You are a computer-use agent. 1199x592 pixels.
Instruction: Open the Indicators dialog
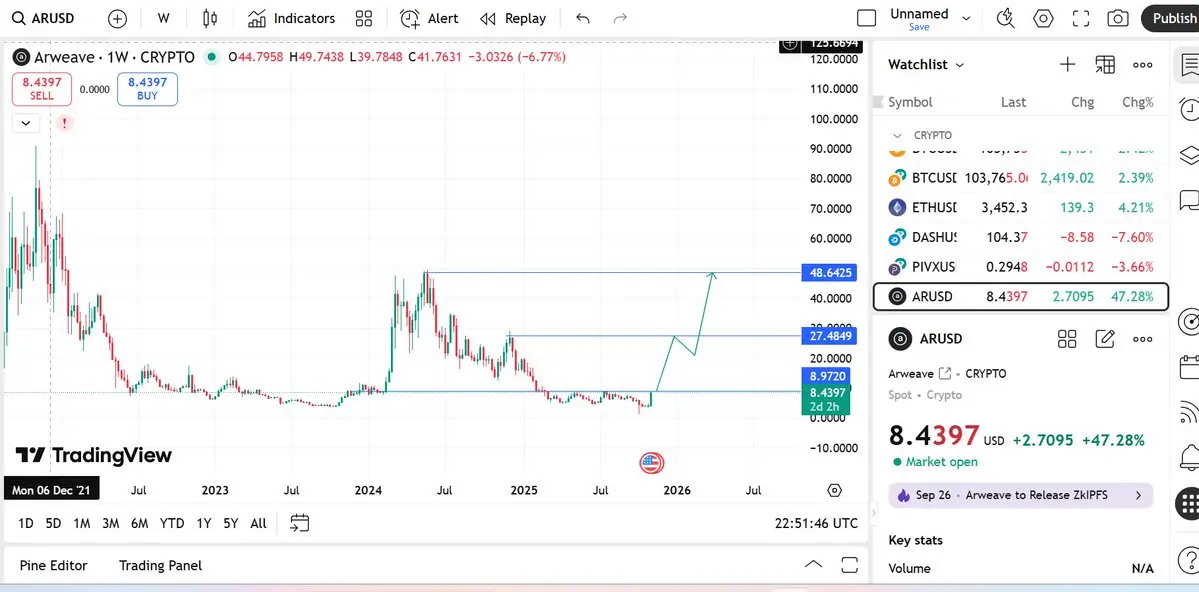[x=291, y=18]
